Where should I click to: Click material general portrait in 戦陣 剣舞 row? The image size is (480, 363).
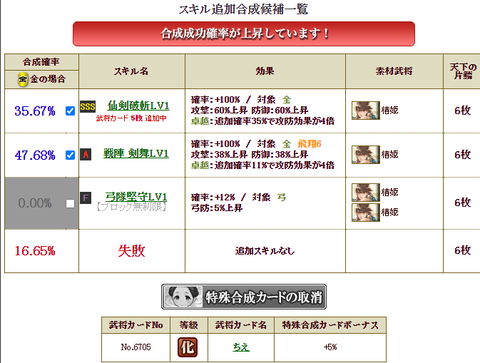point(366,154)
